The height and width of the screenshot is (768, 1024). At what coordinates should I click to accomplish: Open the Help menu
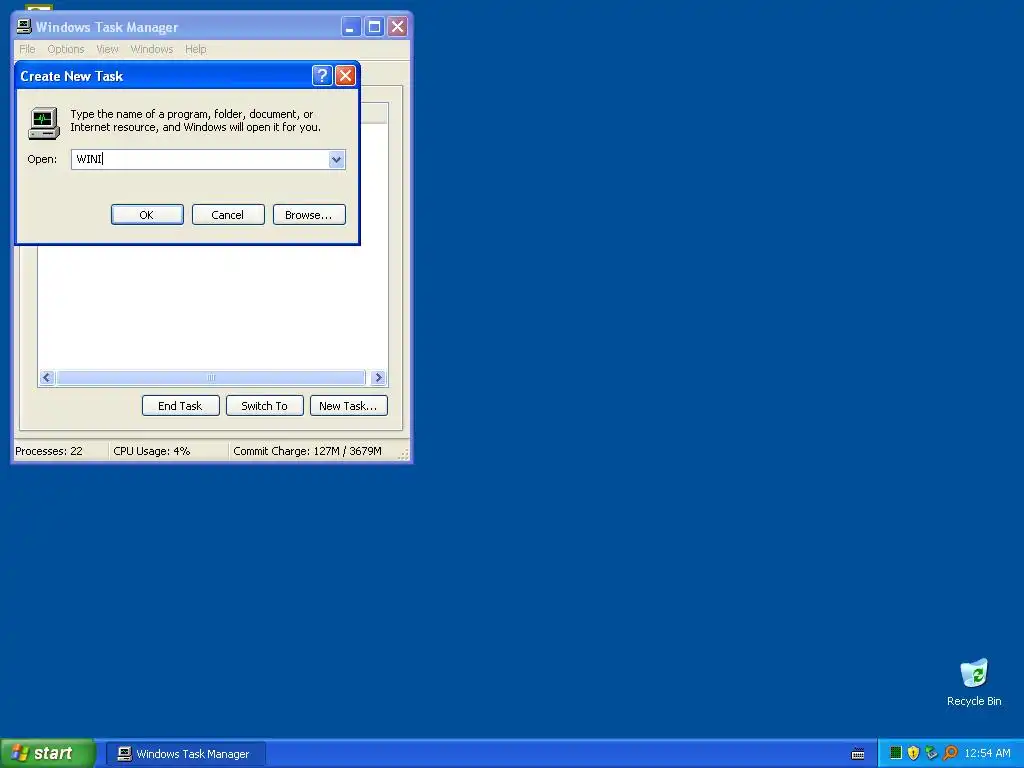195,49
